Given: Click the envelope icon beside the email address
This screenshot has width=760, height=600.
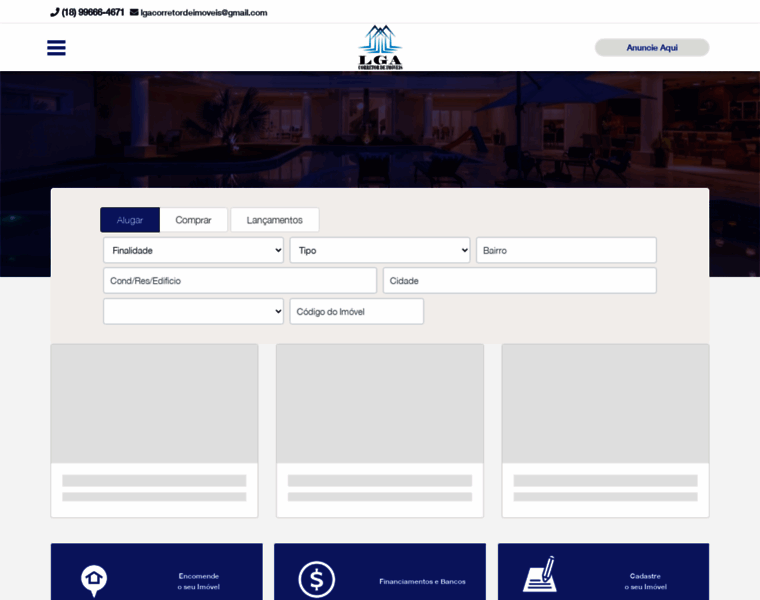Looking at the screenshot, I should [134, 13].
